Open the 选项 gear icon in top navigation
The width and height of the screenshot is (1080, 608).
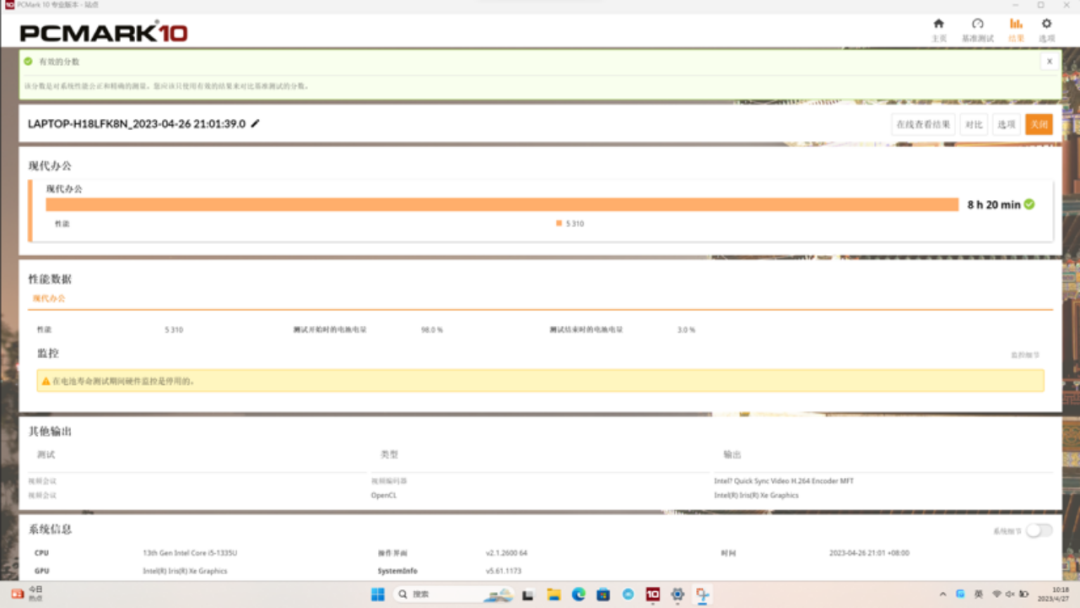pyautogui.click(x=1046, y=29)
